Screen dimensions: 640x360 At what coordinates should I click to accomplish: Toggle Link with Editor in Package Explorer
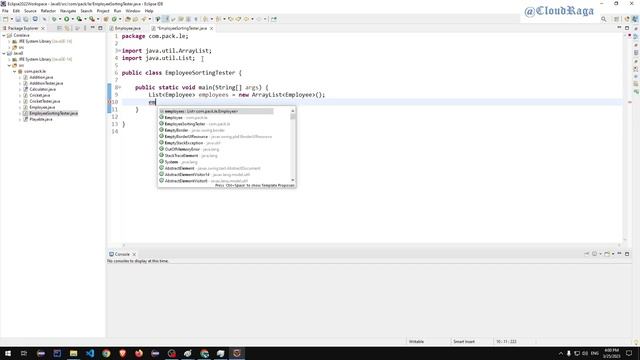tap(68, 28)
